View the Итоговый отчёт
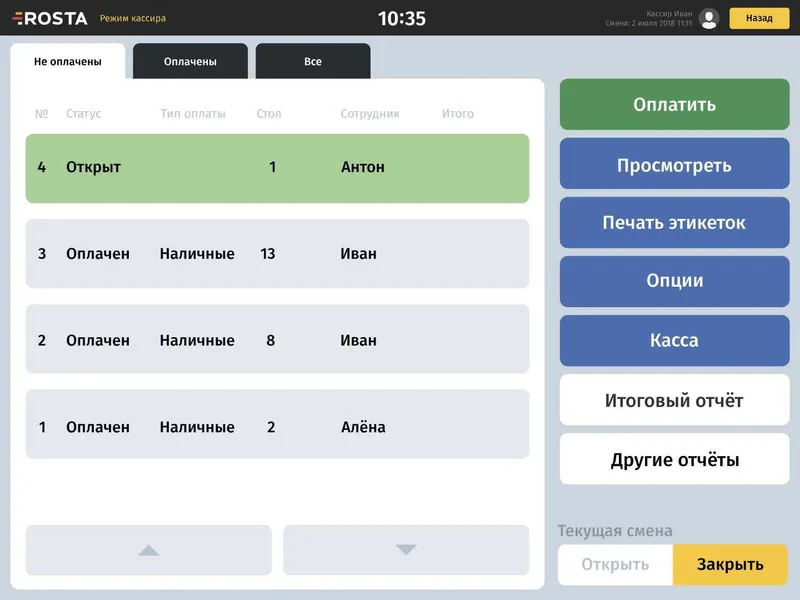The image size is (800, 600). 674,400
